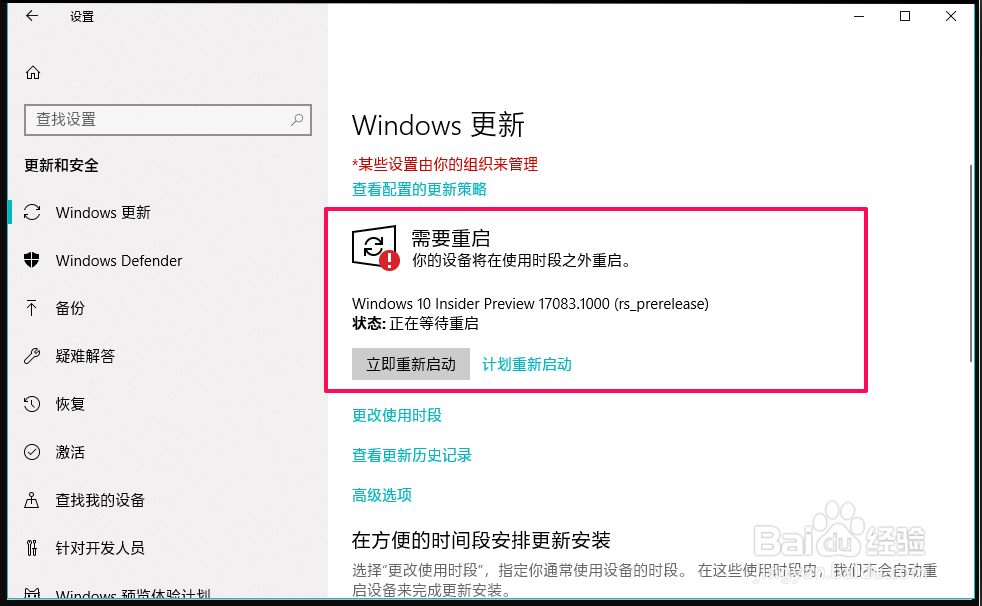
Task: Select 查找我的设备 in sidebar
Action: [x=100, y=500]
